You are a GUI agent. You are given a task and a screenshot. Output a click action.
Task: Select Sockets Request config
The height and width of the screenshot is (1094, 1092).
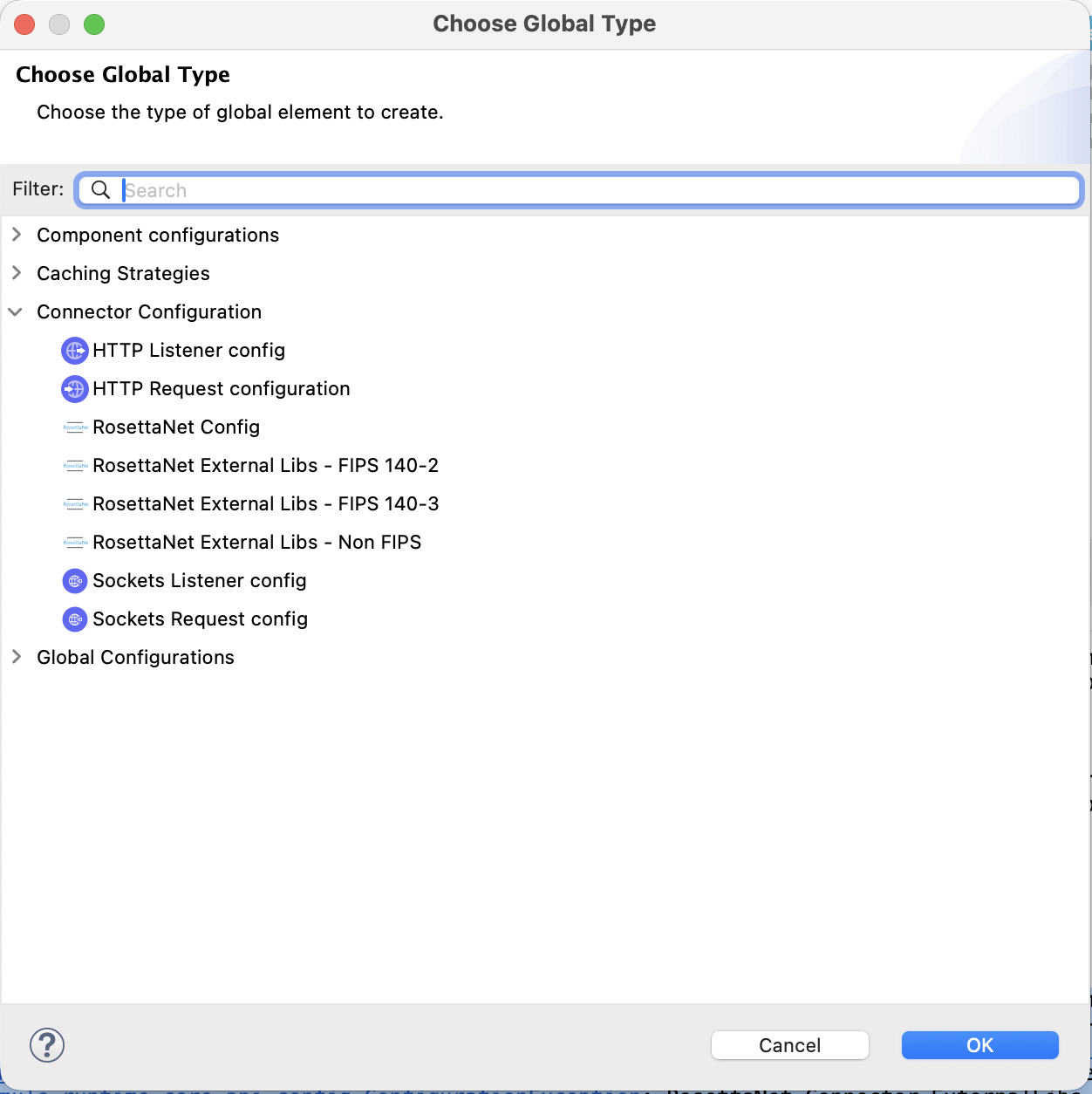pyautogui.click(x=201, y=619)
